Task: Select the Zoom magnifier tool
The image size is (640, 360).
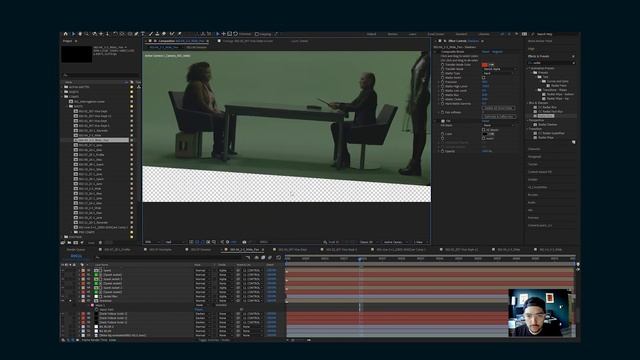Action: (x=87, y=34)
